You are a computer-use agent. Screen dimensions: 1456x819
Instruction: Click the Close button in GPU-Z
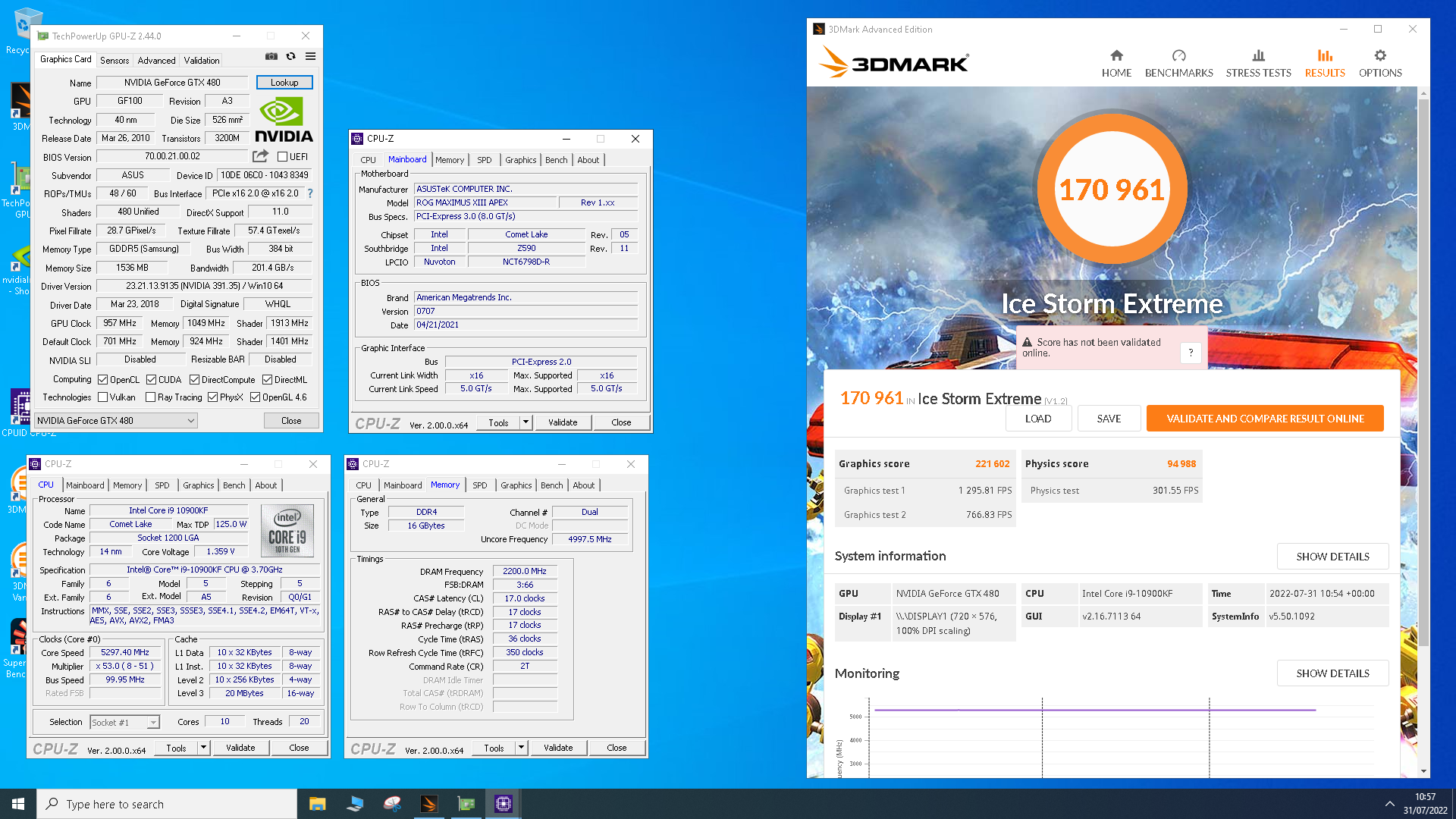click(291, 420)
